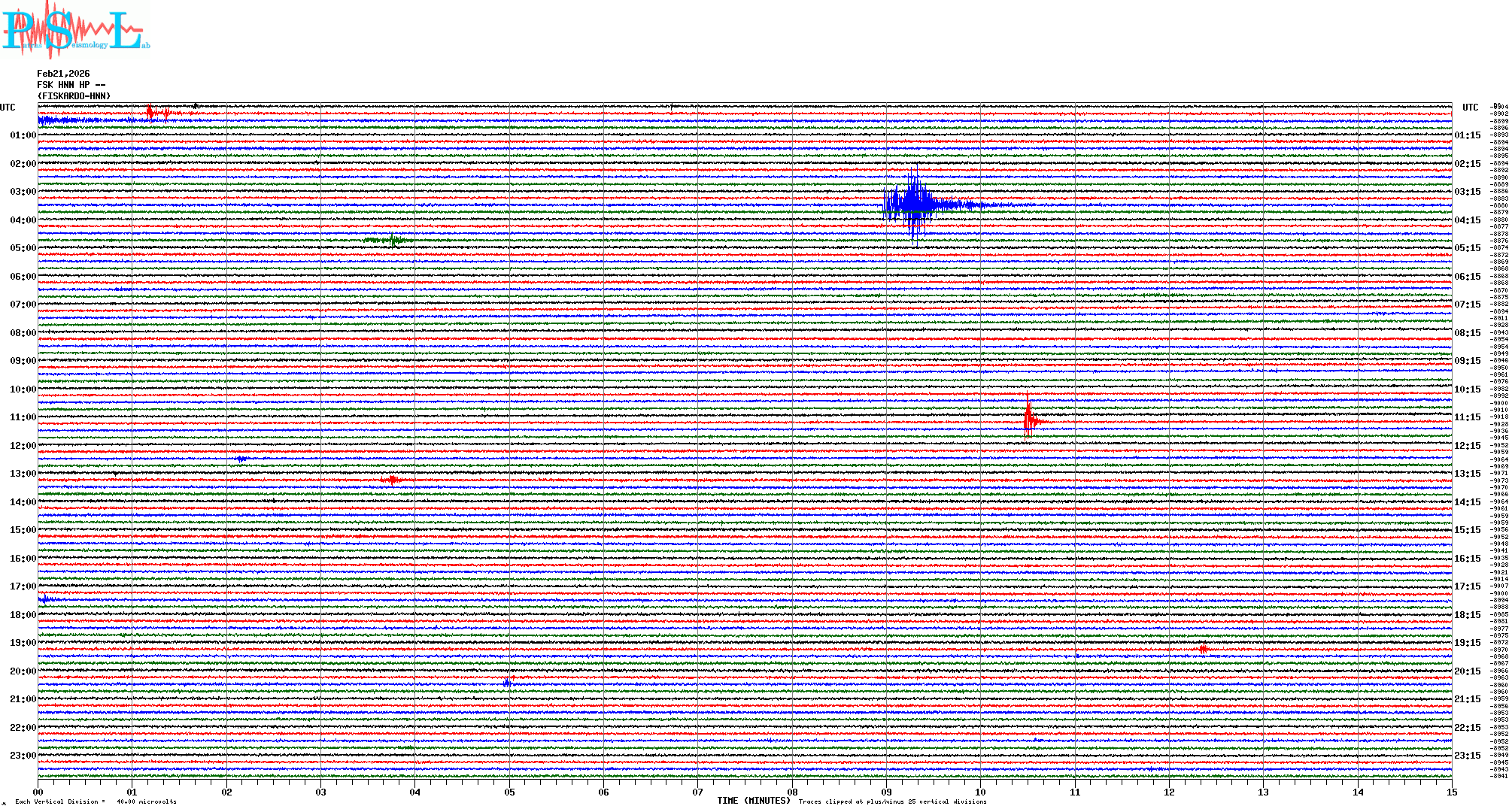Select the 12:00 hour label on the left
The height and width of the screenshot is (812, 1512).
23,446
